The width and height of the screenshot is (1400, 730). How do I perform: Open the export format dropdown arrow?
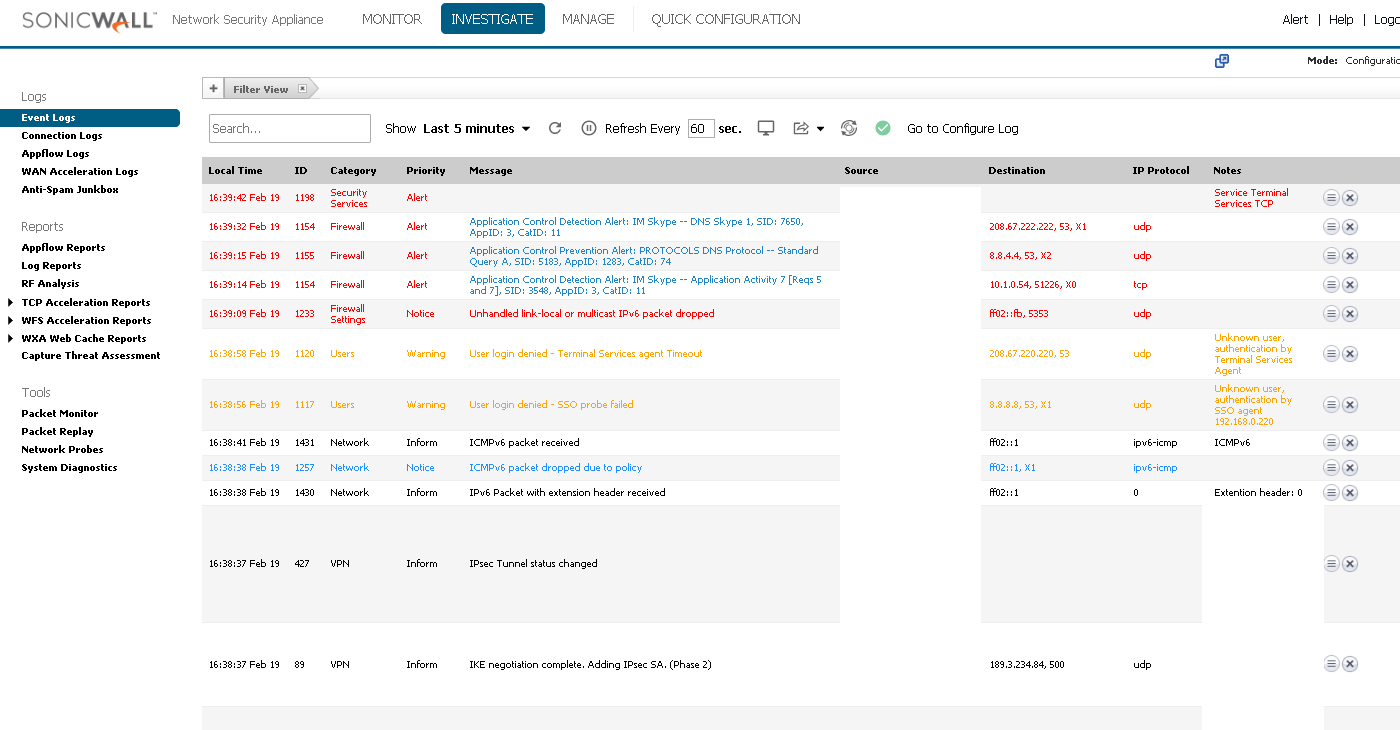click(x=821, y=128)
